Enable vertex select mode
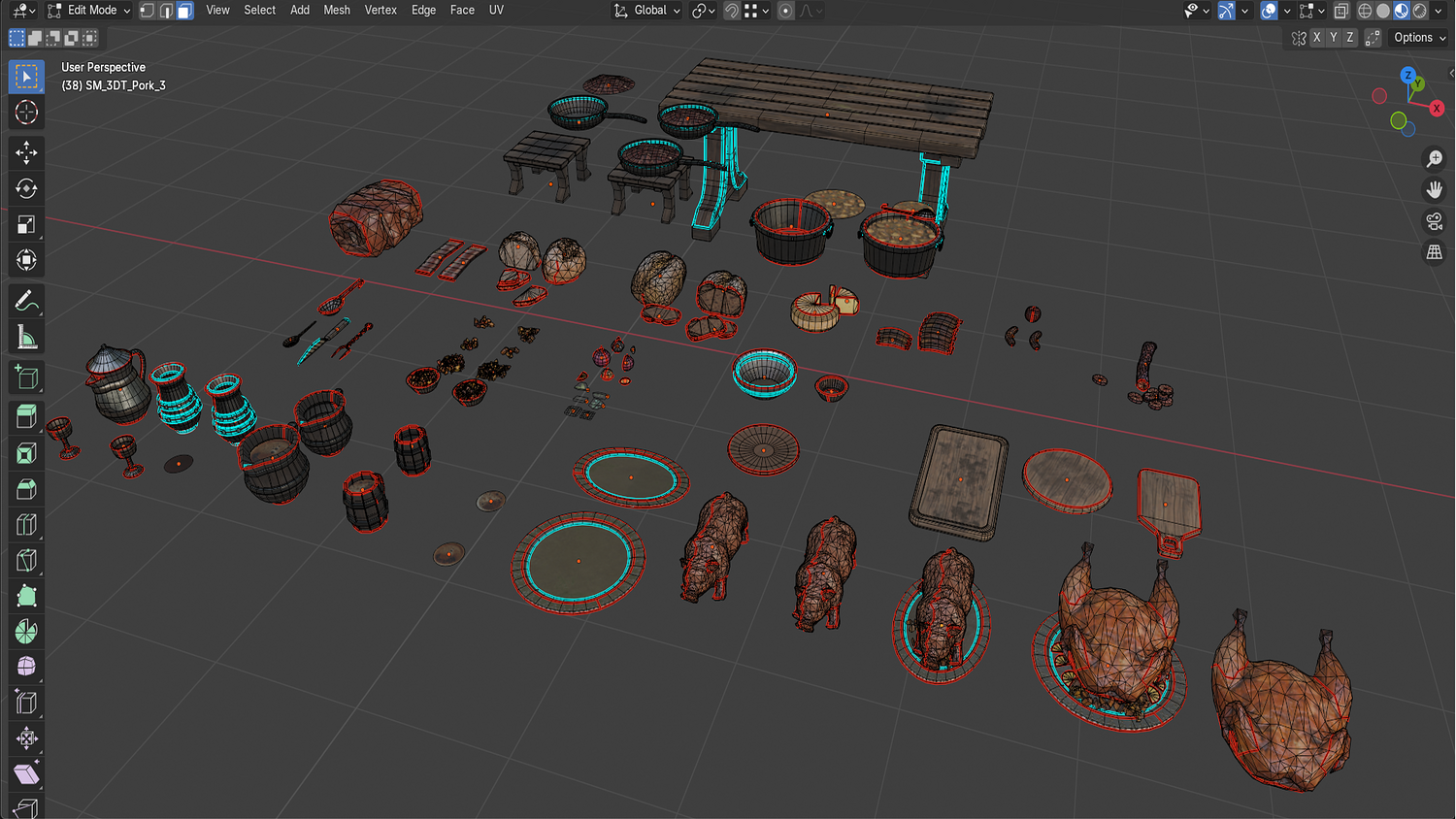This screenshot has width=1456, height=819. coord(148,11)
